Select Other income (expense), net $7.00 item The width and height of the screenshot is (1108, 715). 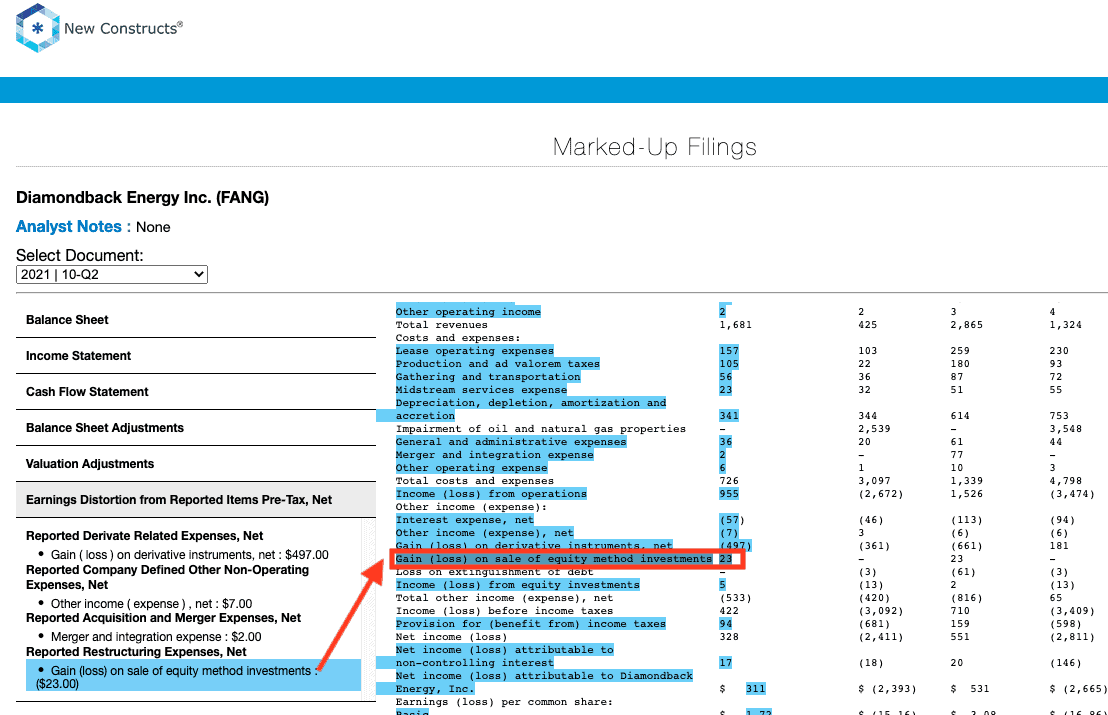(151, 604)
